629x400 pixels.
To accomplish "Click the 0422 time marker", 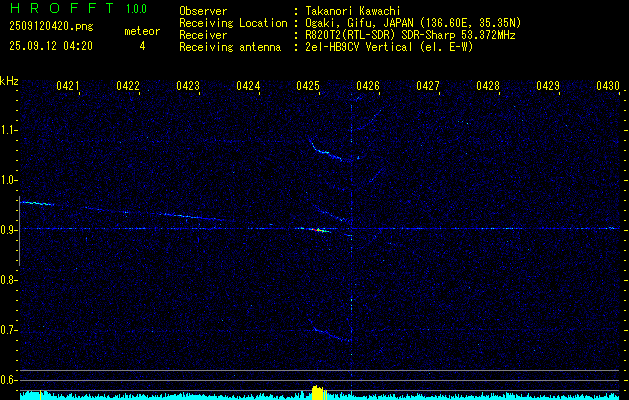I will pyautogui.click(x=128, y=86).
